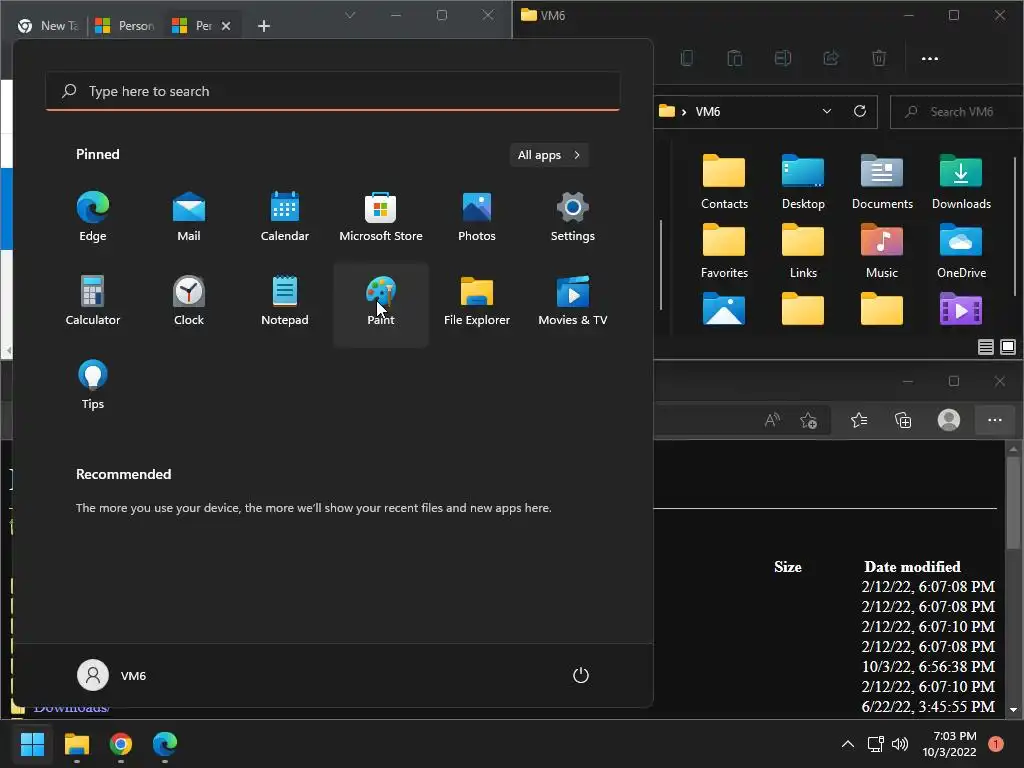1024x768 pixels.
Task: Launch Movies & TV app
Action: click(x=573, y=301)
